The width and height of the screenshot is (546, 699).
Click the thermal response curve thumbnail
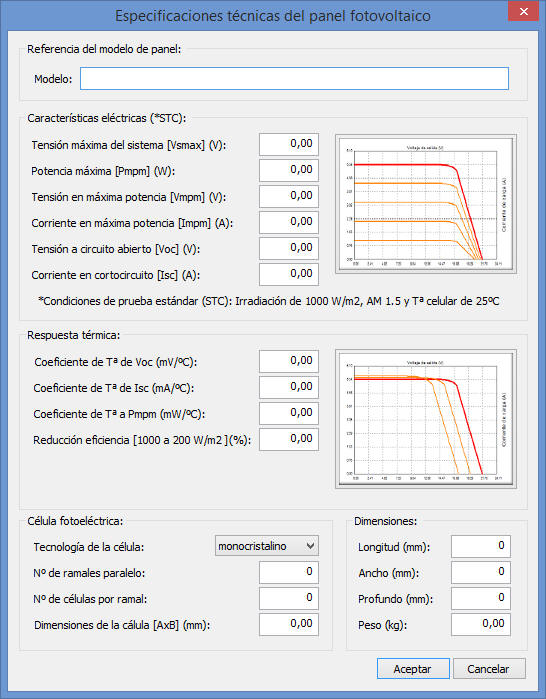coord(426,419)
